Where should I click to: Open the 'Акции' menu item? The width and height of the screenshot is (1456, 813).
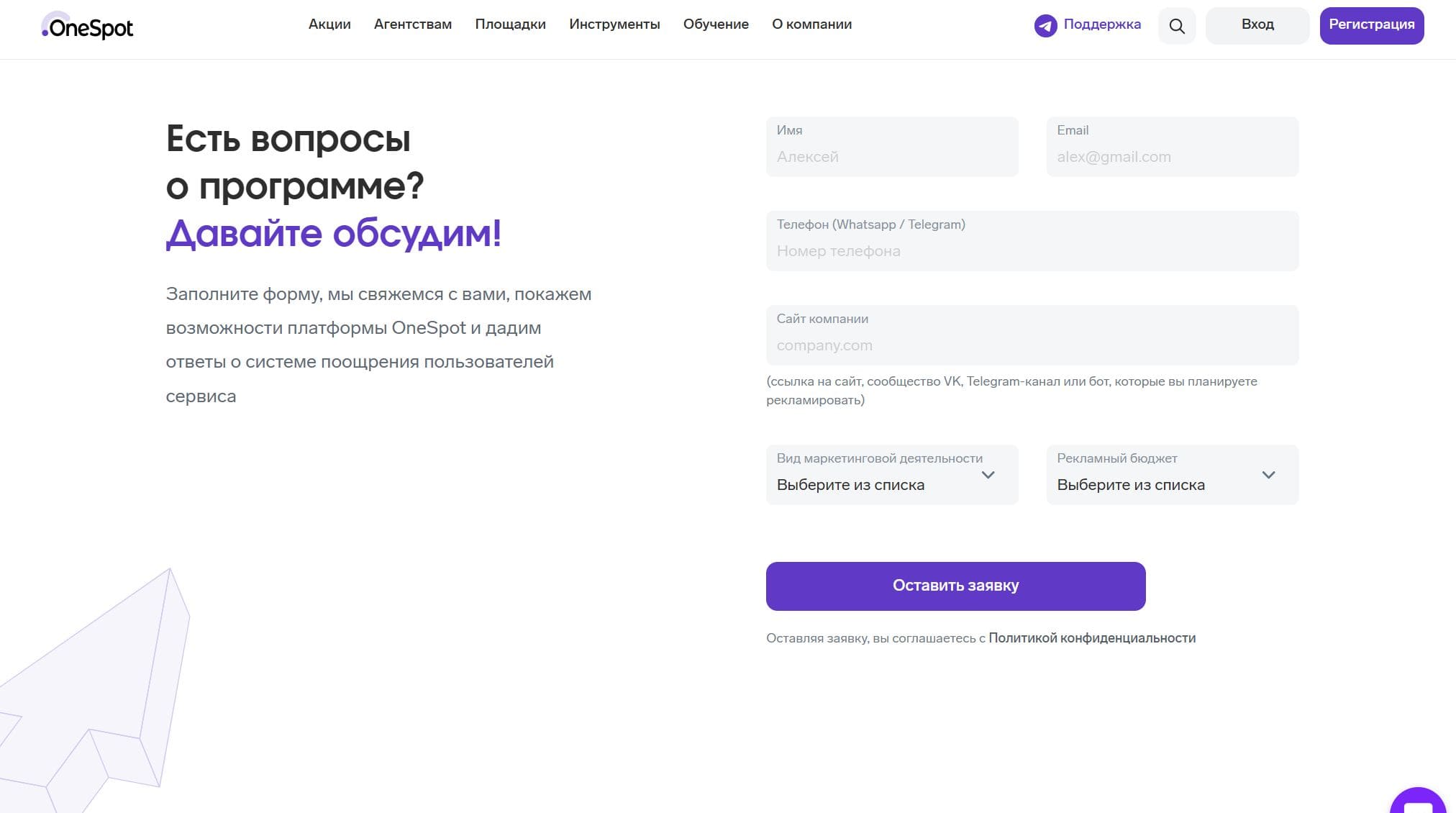click(329, 24)
